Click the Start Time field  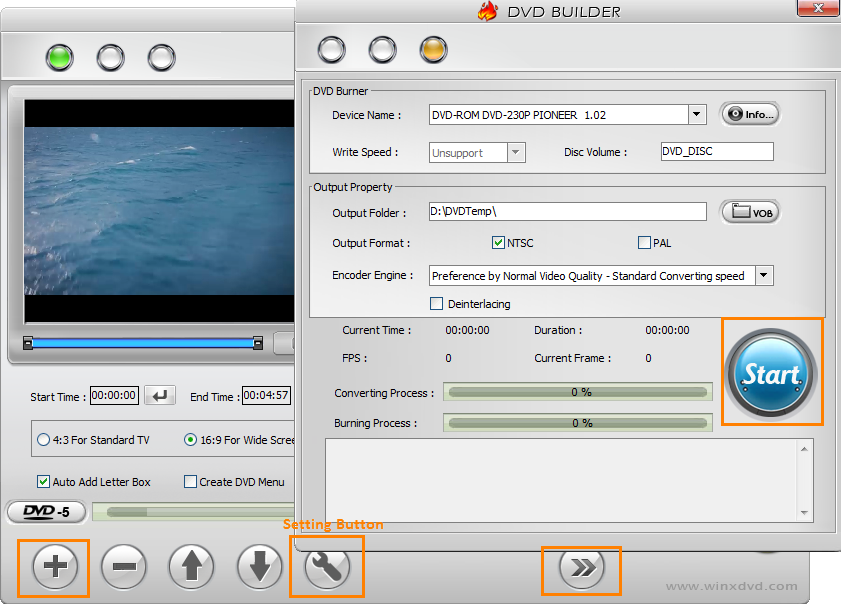coord(114,395)
